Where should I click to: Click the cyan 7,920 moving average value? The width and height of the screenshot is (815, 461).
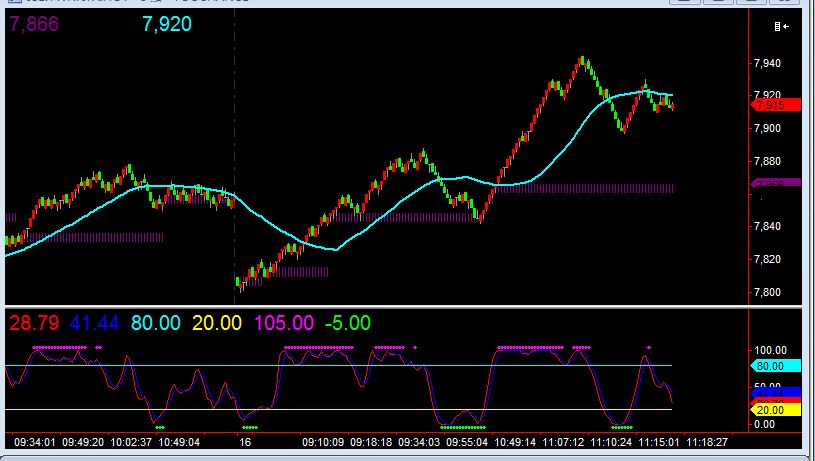tap(167, 24)
